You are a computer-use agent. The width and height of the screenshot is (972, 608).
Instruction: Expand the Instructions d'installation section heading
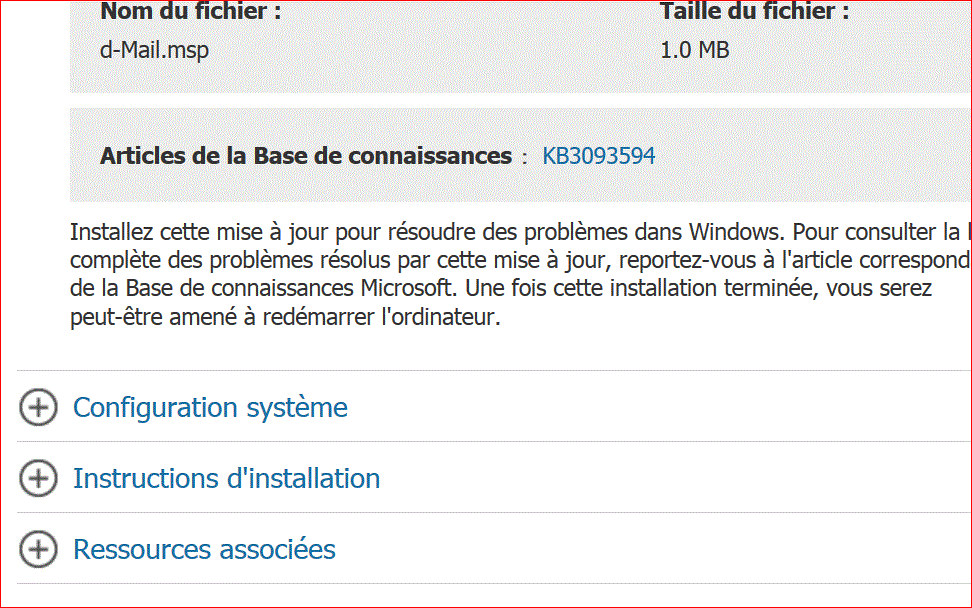click(x=226, y=479)
